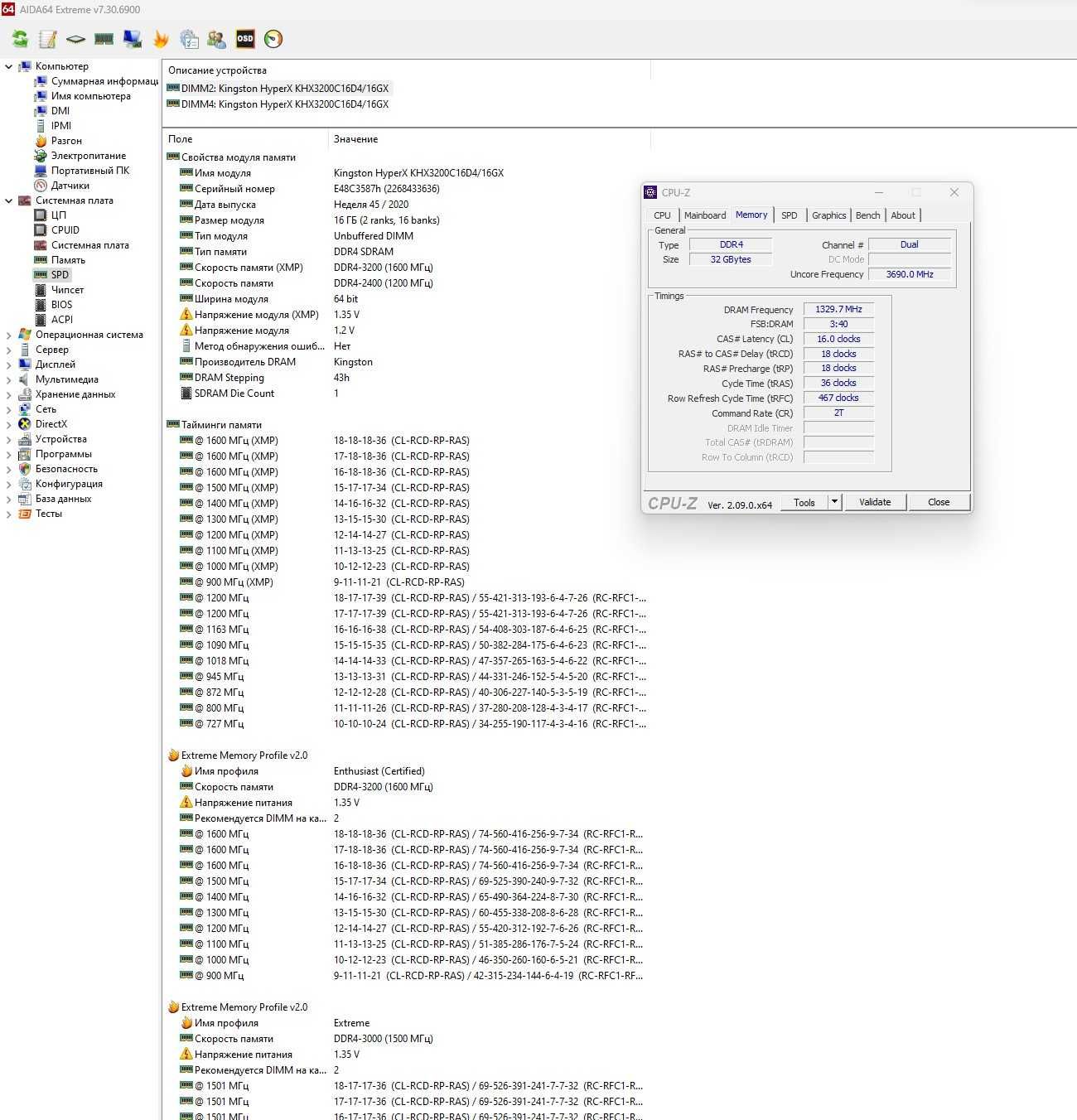Open the Report notepad icon in toolbar
This screenshot has height=1120, width=1077.
tap(48, 39)
